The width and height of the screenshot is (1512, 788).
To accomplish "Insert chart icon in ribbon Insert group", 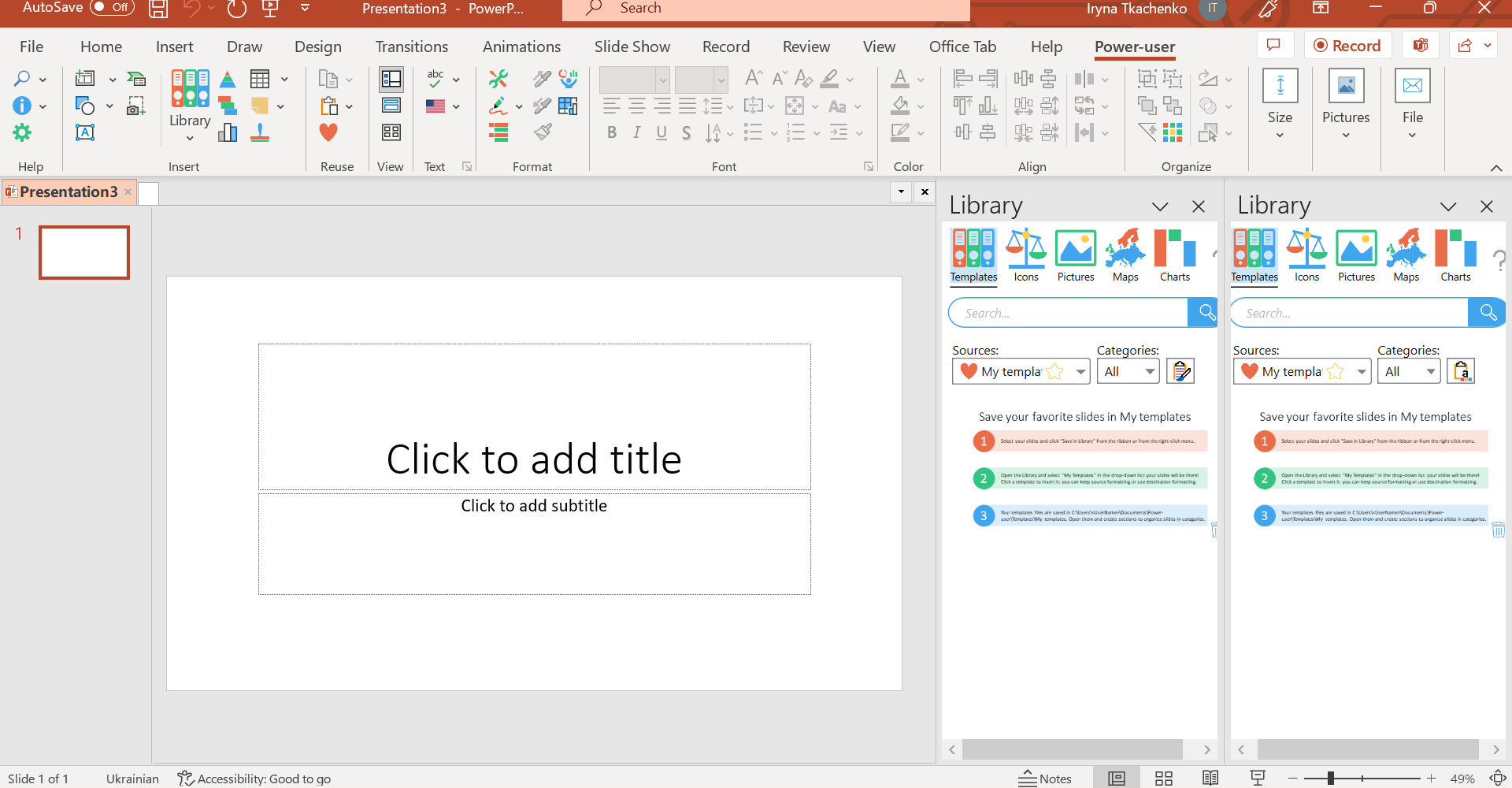I will 228,132.
